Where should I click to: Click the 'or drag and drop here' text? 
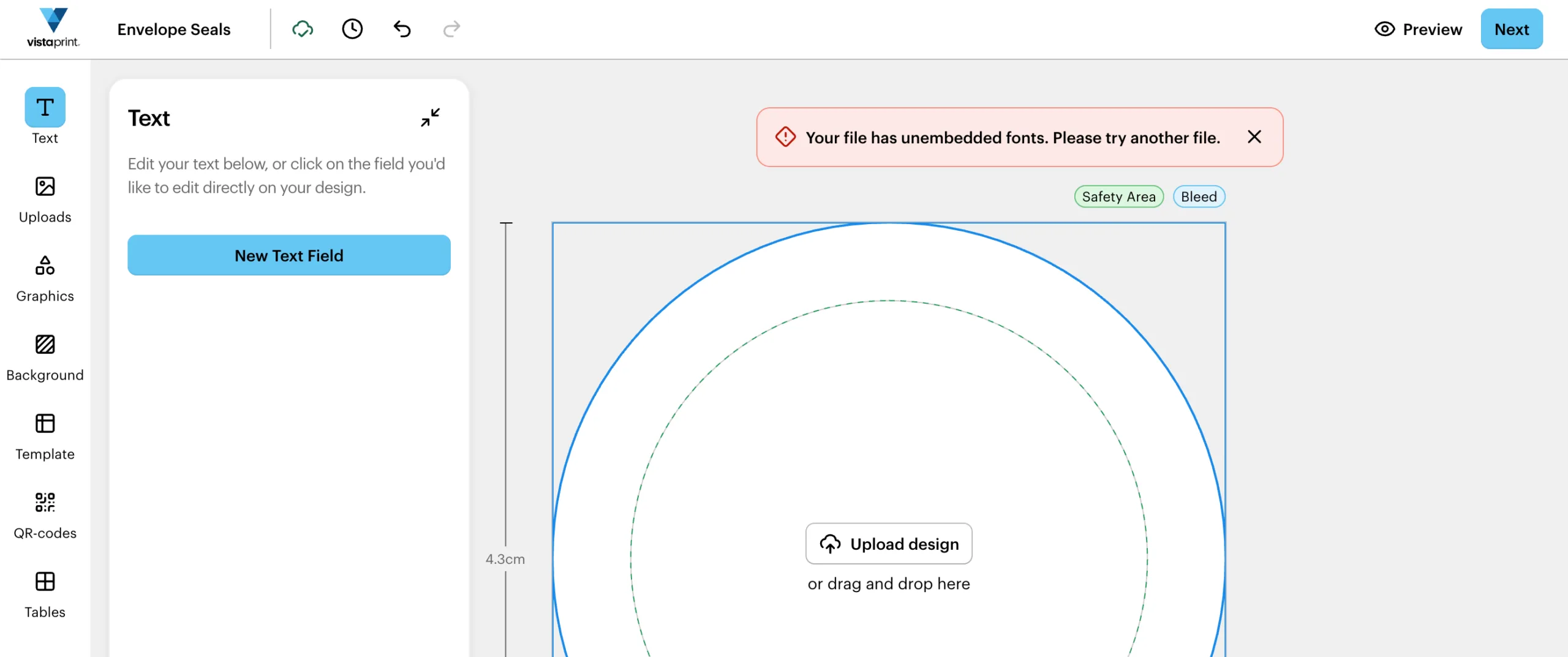click(x=889, y=584)
